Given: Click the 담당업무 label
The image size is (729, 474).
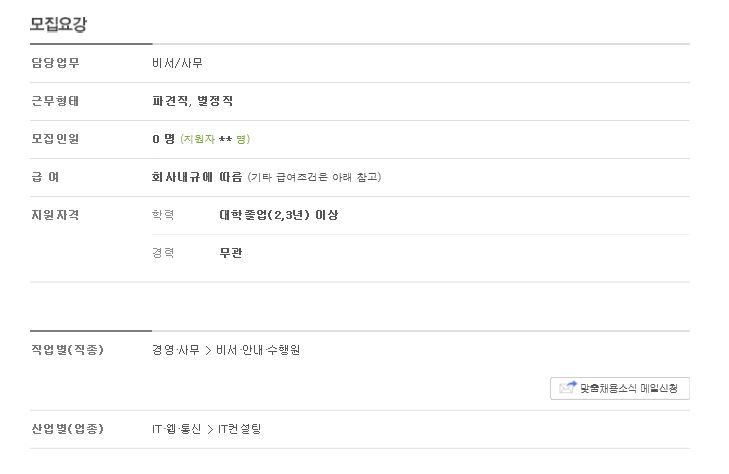Looking at the screenshot, I should [55, 63].
